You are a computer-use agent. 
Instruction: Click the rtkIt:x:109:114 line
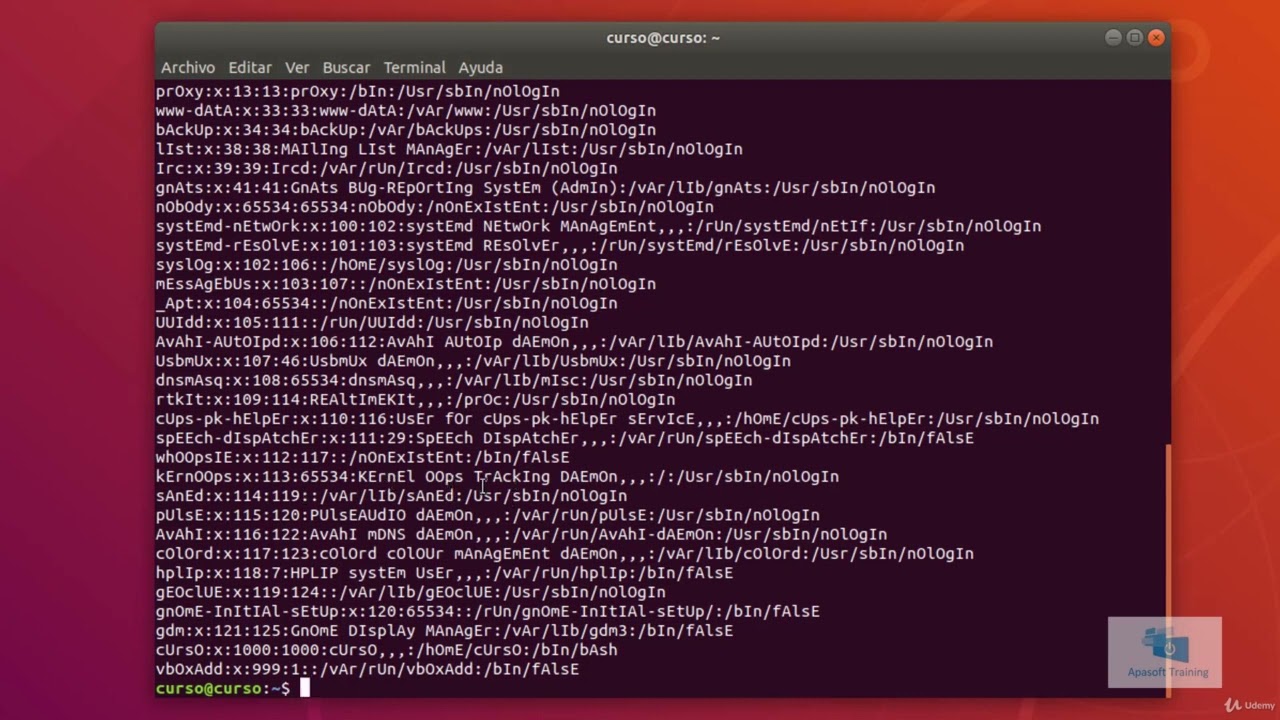pos(416,400)
